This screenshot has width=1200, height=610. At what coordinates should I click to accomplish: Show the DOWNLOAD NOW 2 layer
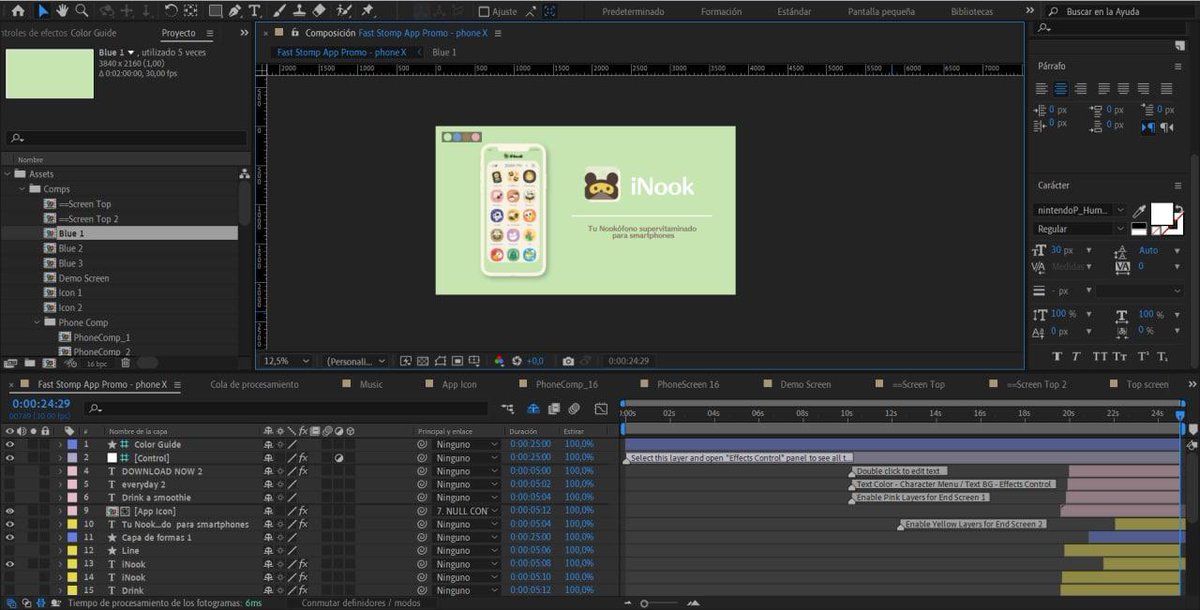tap(10, 471)
